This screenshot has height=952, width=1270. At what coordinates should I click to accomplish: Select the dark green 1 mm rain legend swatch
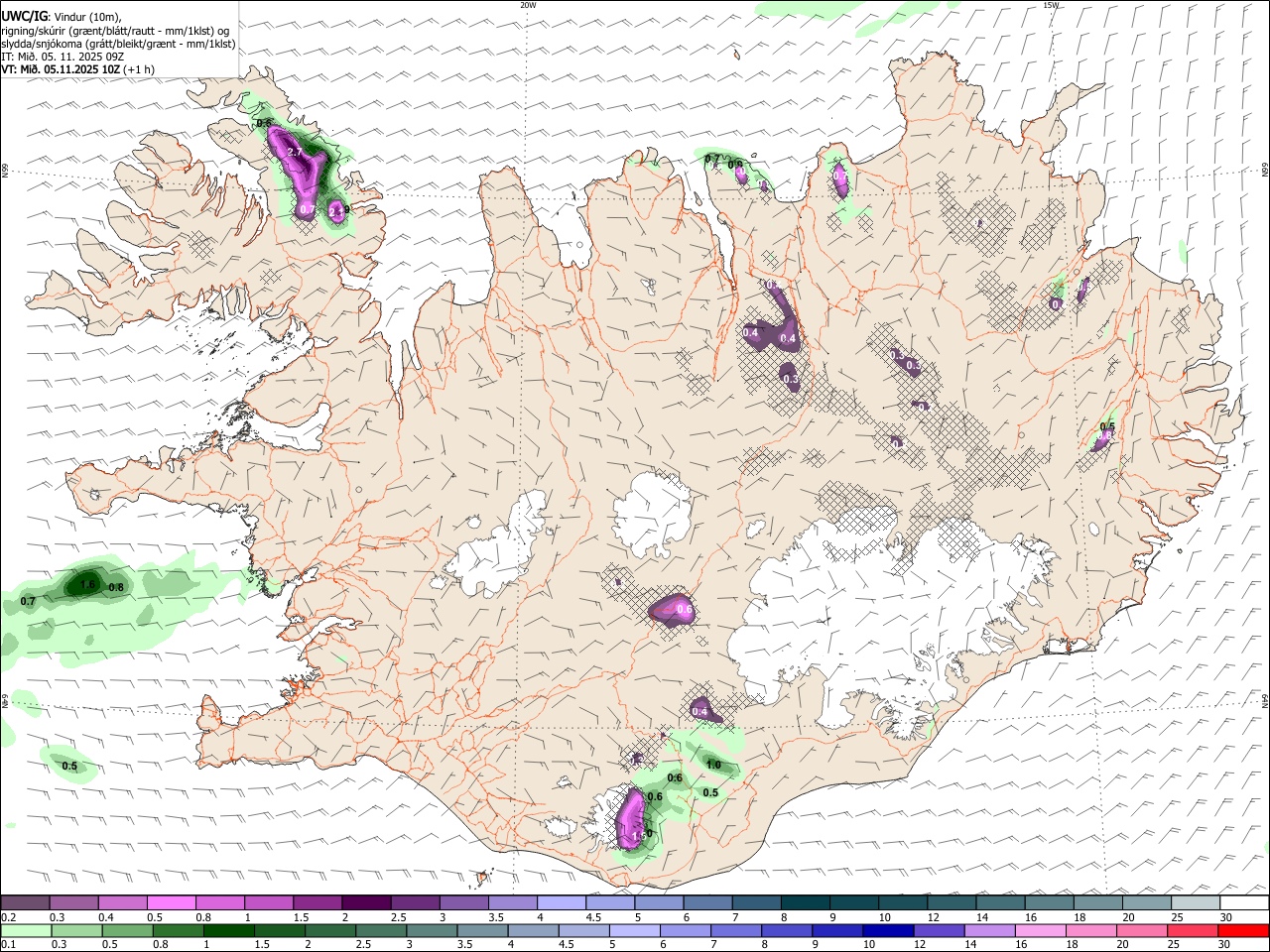pyautogui.click(x=228, y=931)
